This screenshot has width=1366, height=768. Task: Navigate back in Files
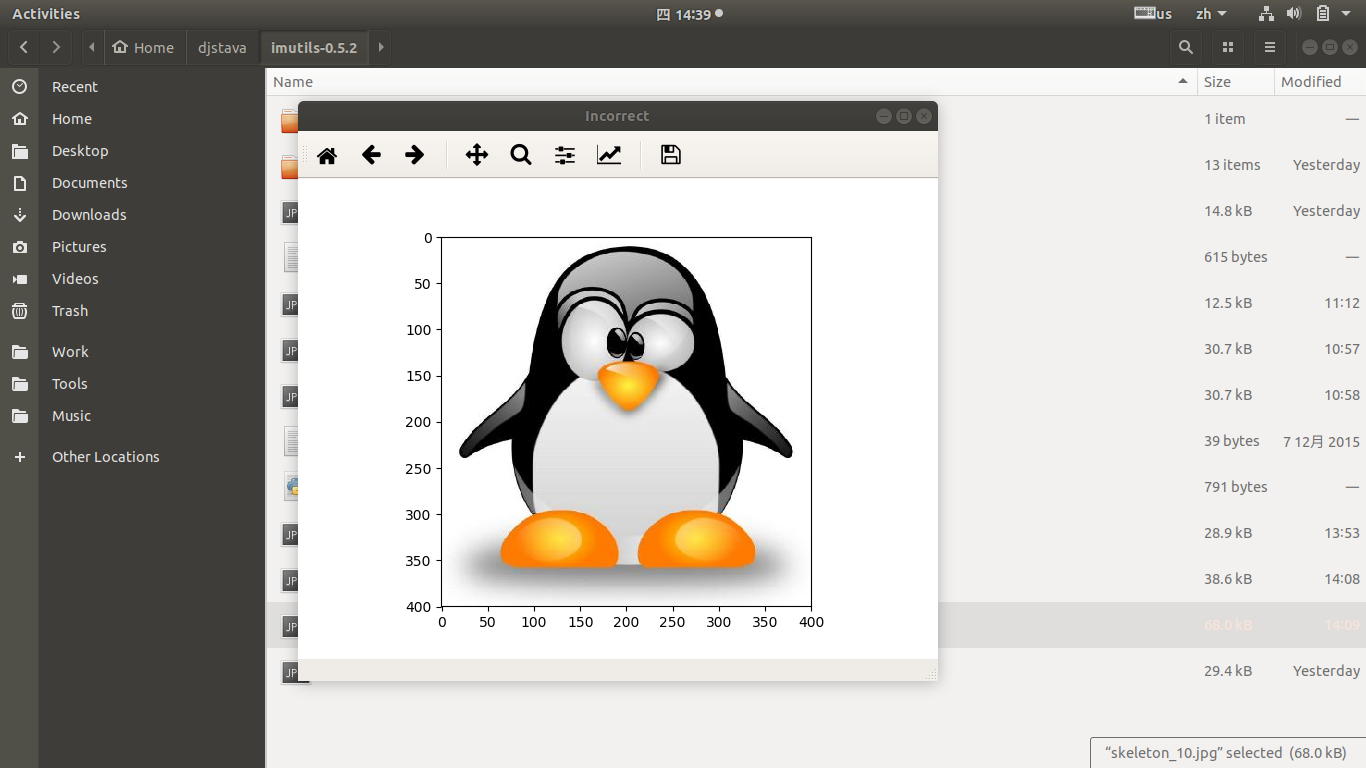coord(24,47)
